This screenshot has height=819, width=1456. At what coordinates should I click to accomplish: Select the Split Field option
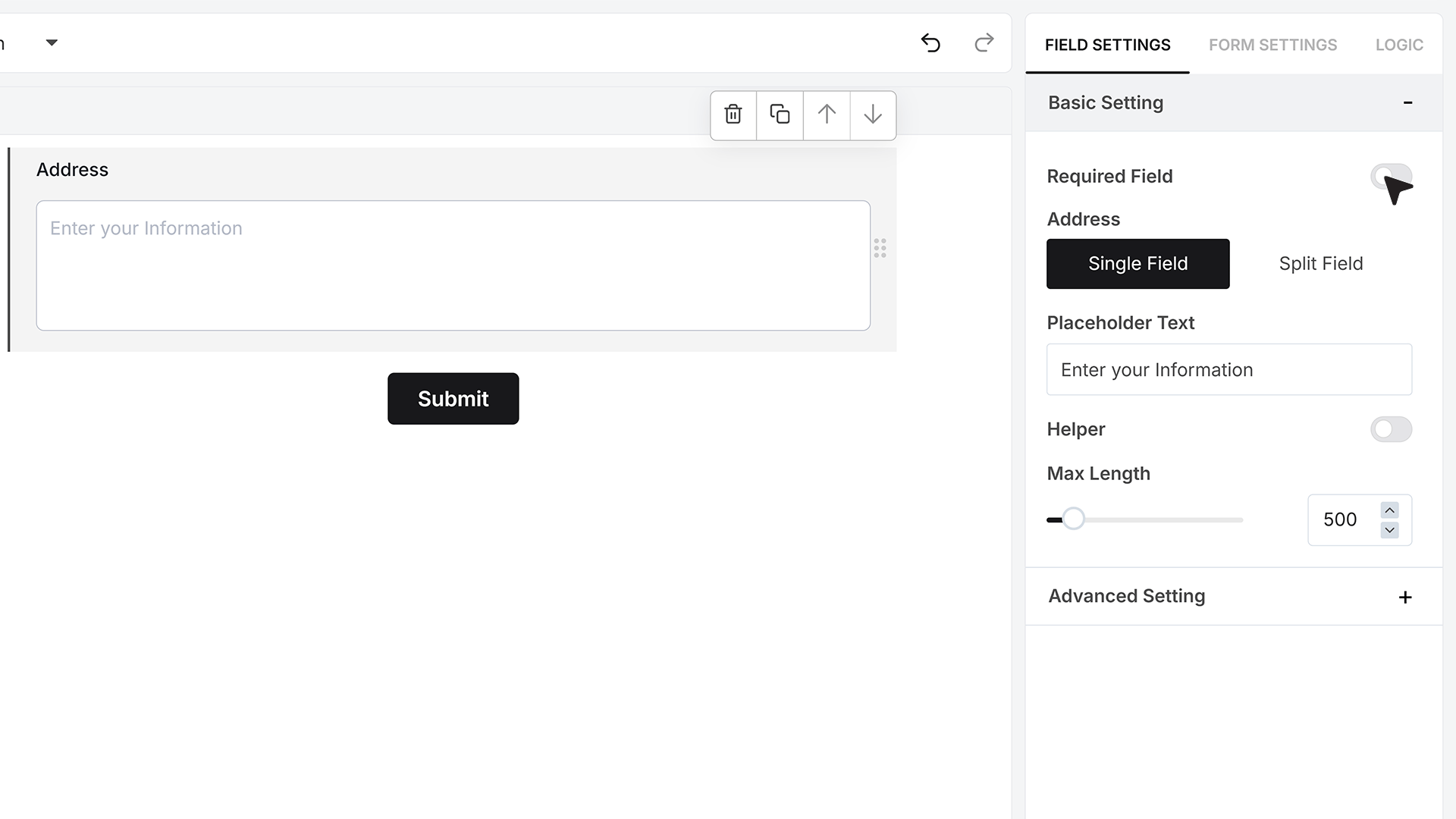1320,264
